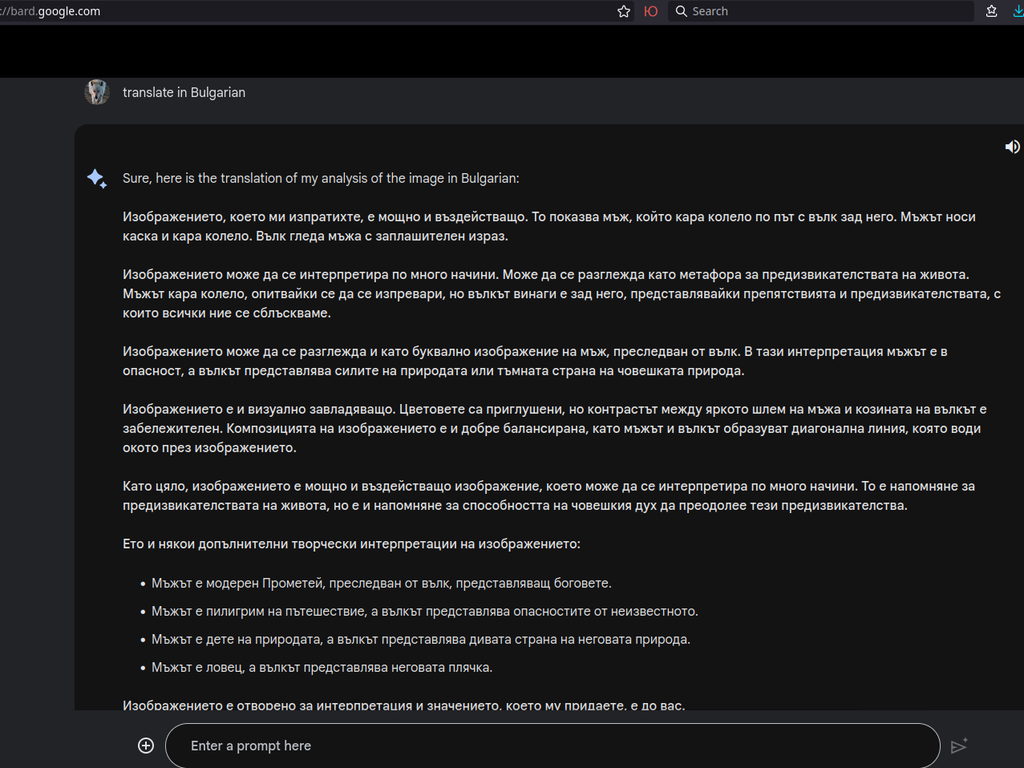The image size is (1024, 768).
Task: Click the line 'Ето и някои допълнителни'
Action: coord(351,544)
